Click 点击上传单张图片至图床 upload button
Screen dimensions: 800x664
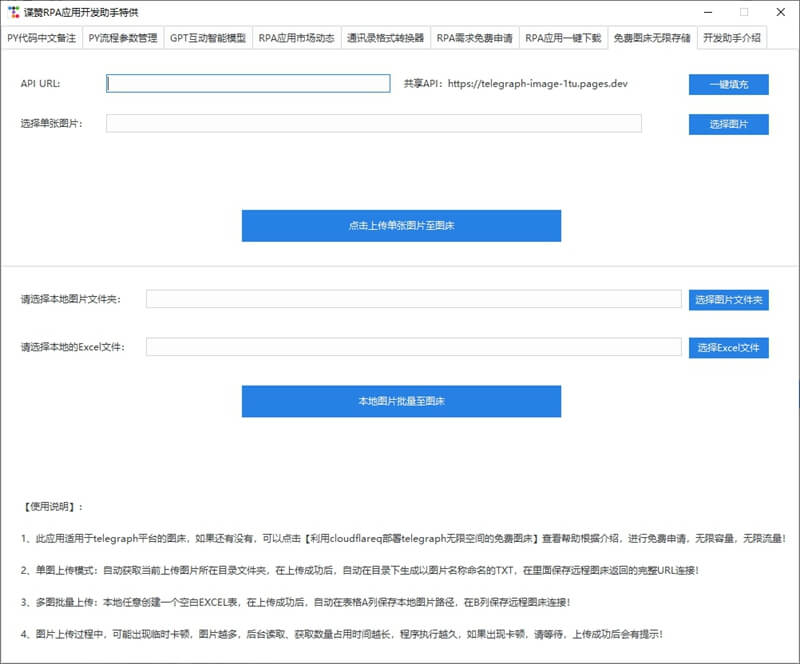(x=402, y=226)
